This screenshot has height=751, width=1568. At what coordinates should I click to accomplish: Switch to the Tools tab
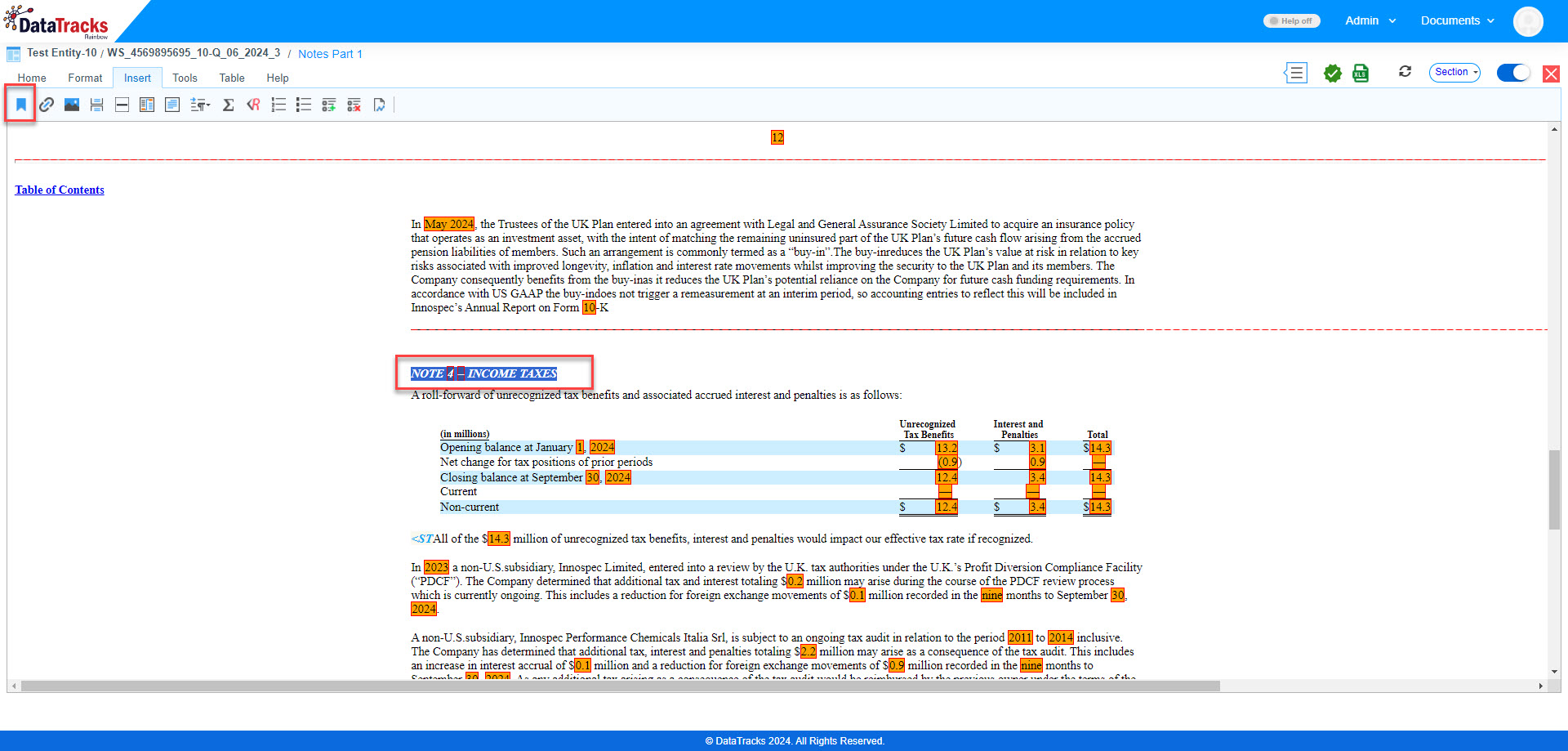[x=185, y=78]
